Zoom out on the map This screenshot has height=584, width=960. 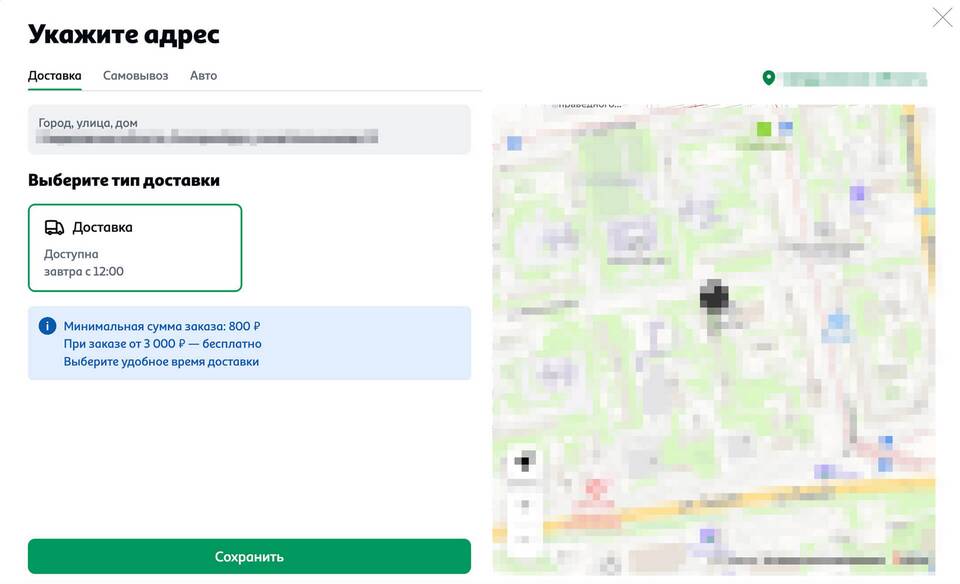click(524, 538)
